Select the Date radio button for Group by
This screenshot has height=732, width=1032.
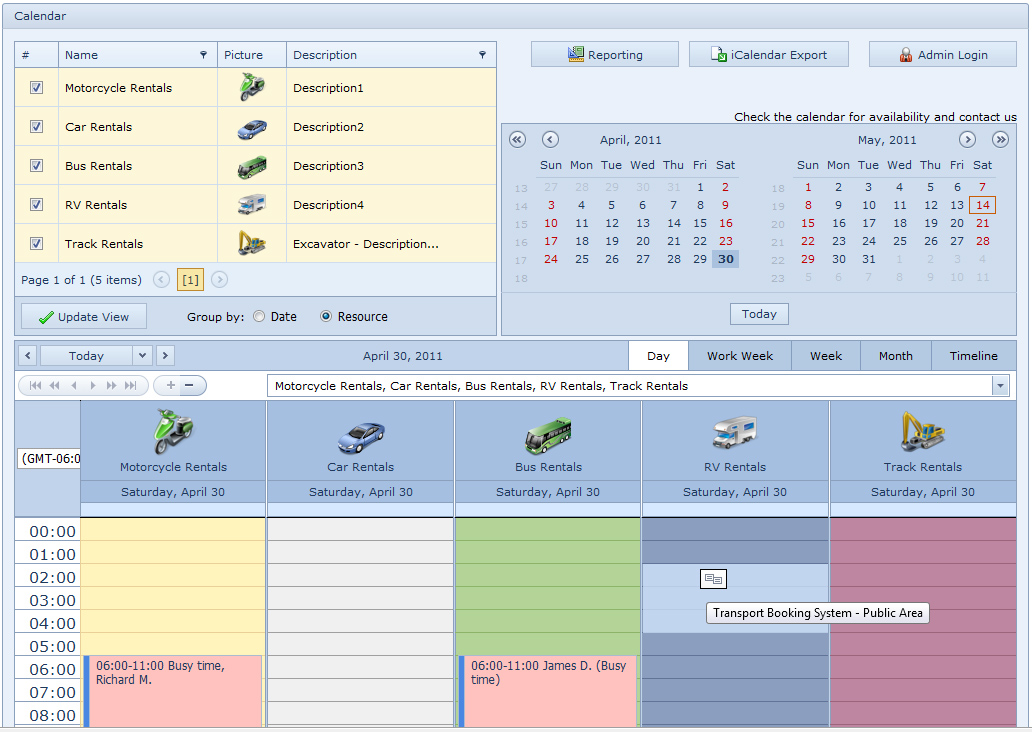[258, 316]
